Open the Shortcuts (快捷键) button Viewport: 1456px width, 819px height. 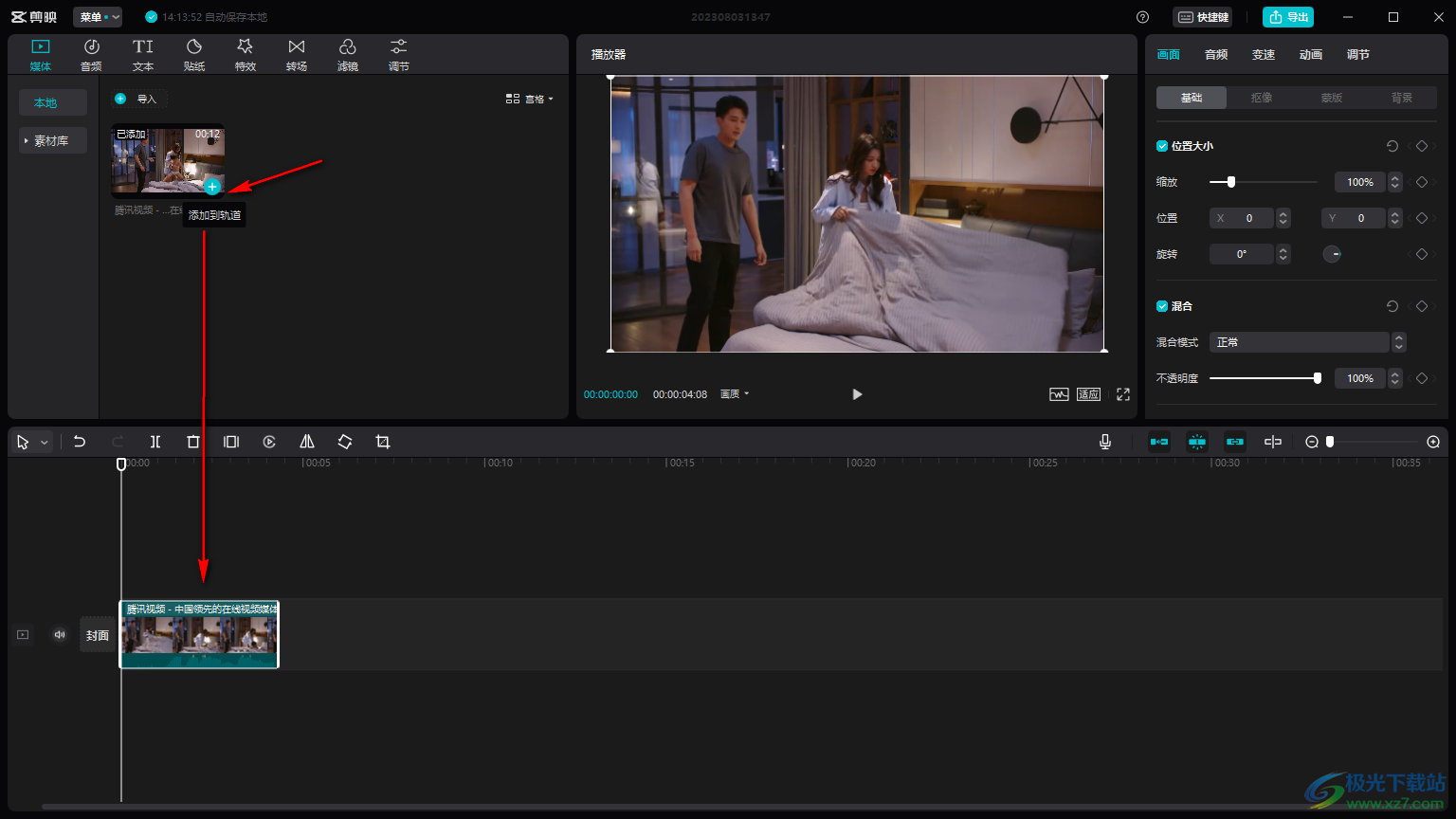(1203, 17)
